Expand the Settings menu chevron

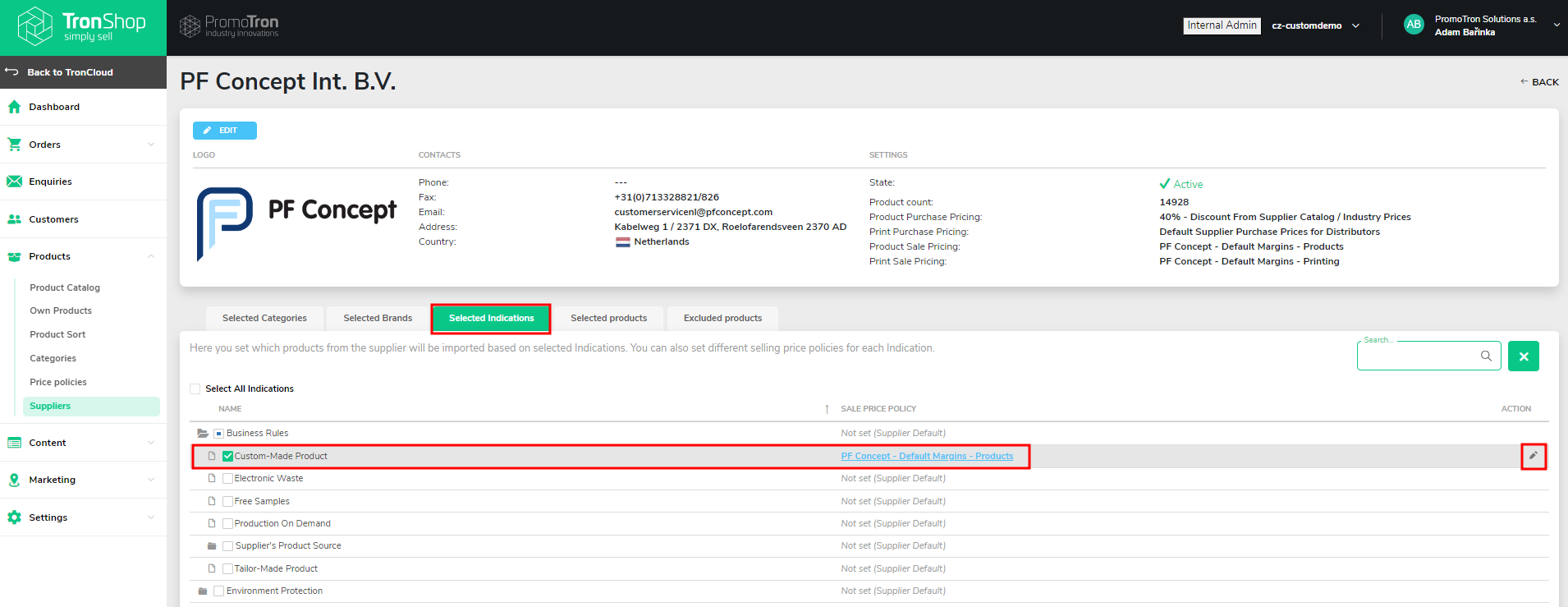151,517
